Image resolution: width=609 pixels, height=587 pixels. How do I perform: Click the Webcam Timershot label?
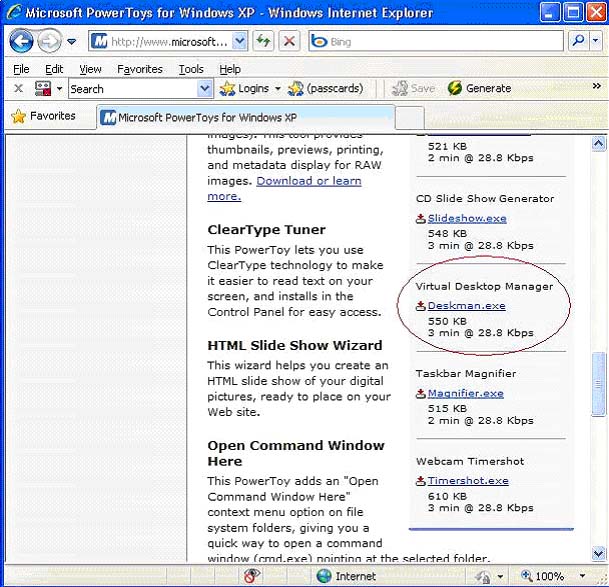pyautogui.click(x=470, y=462)
